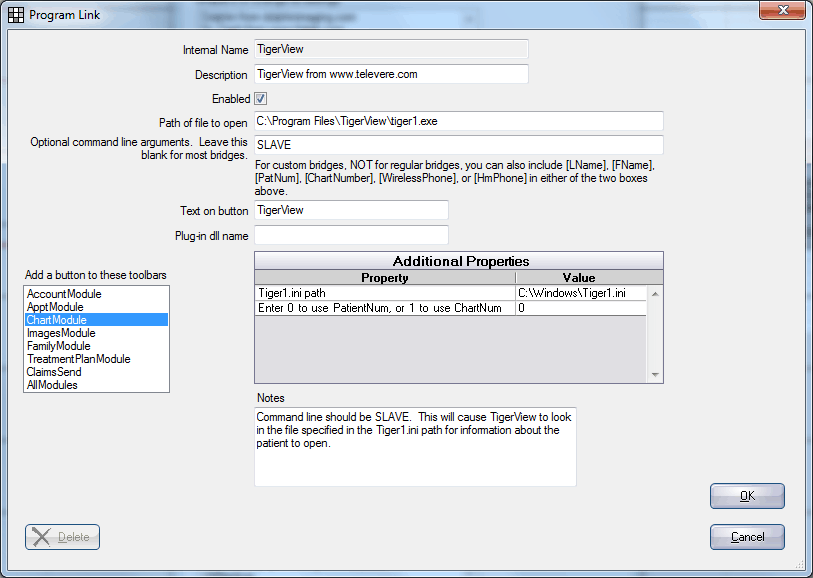Viewport: 813px width, 578px height.
Task: Click the X icon on Delete button
Action: (x=41, y=537)
